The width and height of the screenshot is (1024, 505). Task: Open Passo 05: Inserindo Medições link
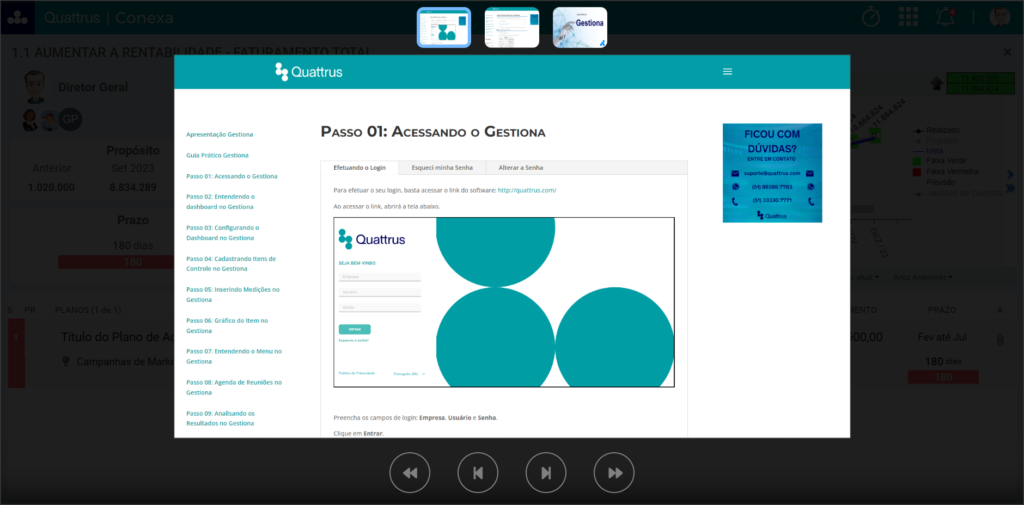pyautogui.click(x=232, y=294)
